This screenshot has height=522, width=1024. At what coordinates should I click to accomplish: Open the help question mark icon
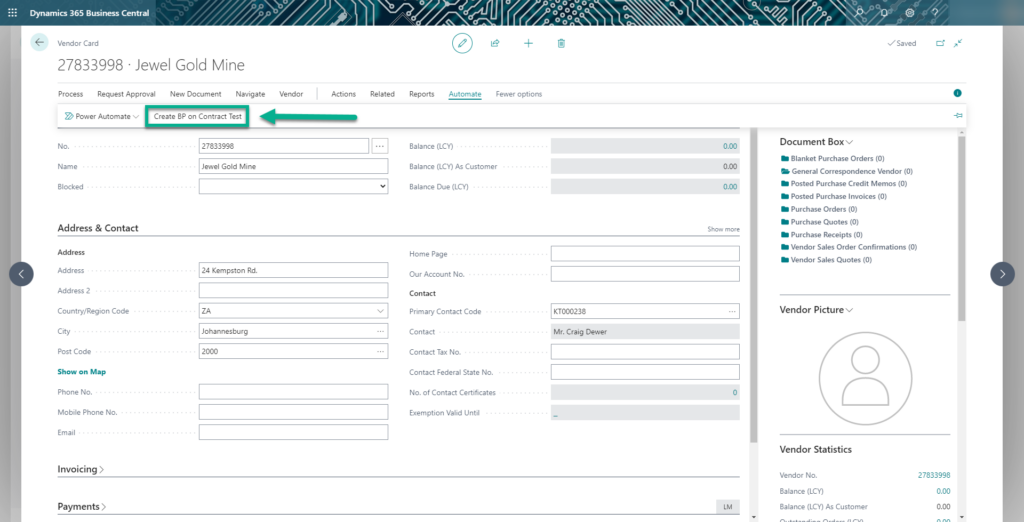click(935, 12)
